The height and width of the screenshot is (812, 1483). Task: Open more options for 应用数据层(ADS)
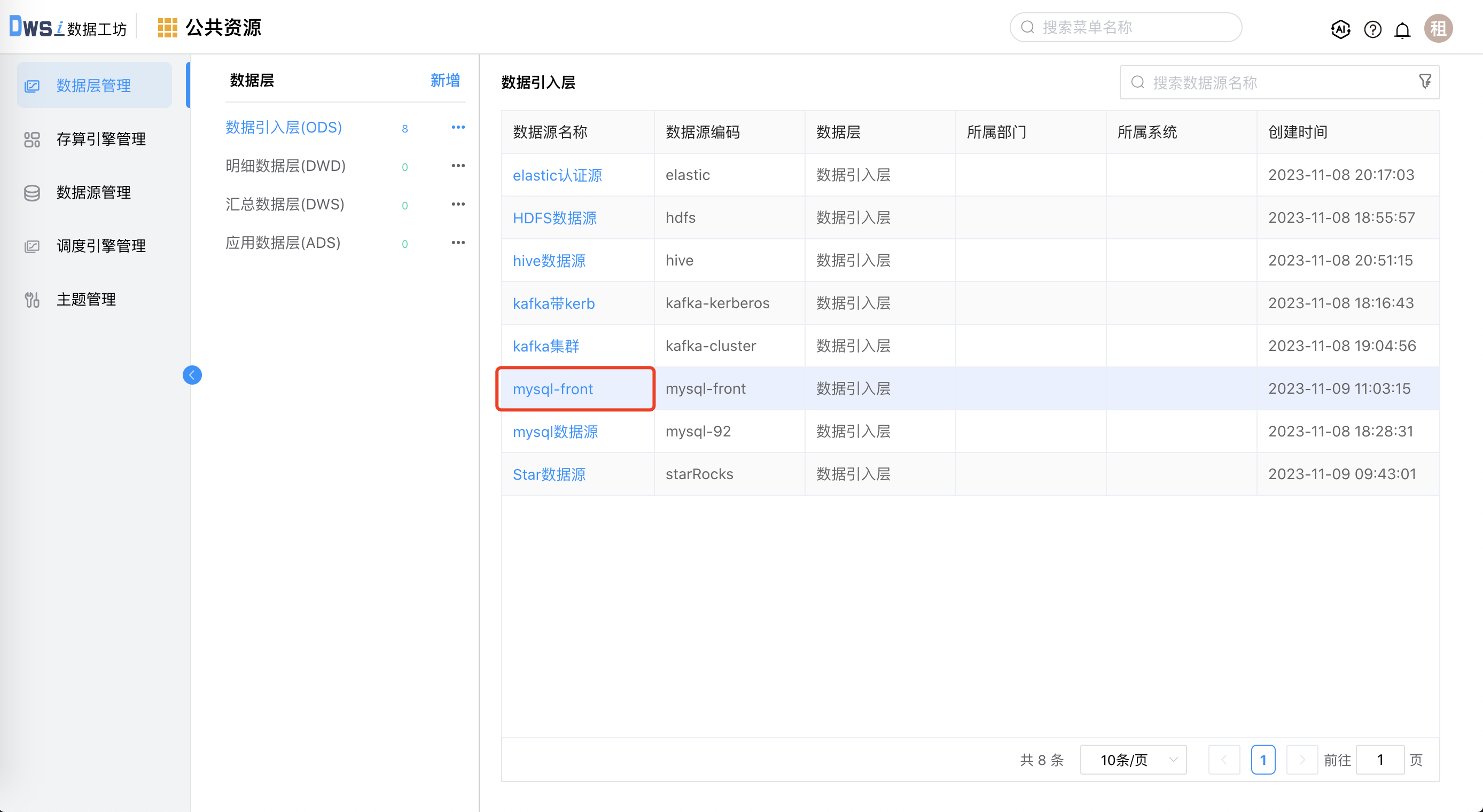[x=458, y=243]
